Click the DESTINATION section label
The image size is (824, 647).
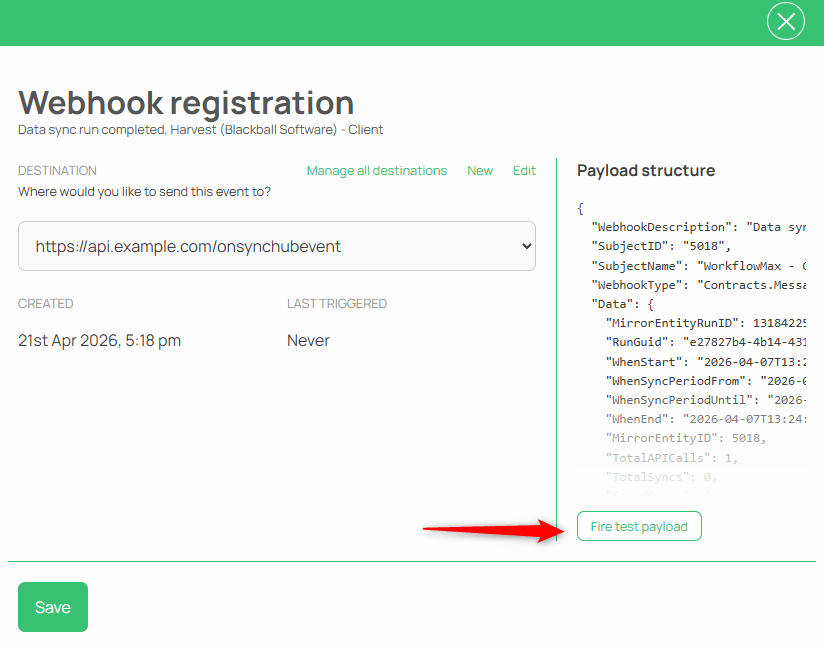click(57, 171)
